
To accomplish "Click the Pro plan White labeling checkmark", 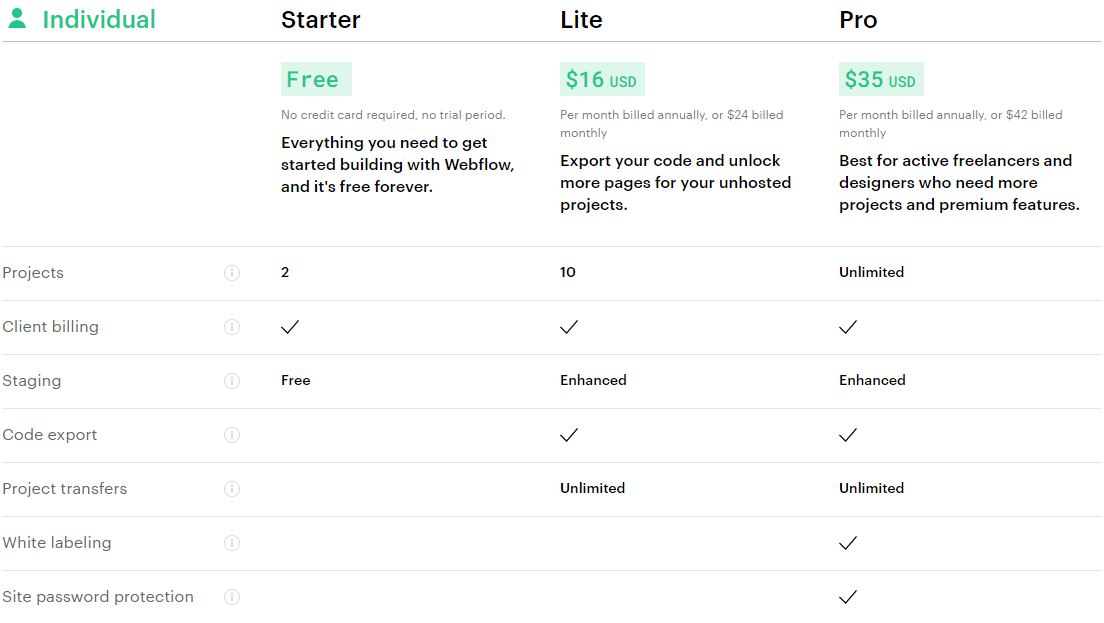I will (848, 543).
